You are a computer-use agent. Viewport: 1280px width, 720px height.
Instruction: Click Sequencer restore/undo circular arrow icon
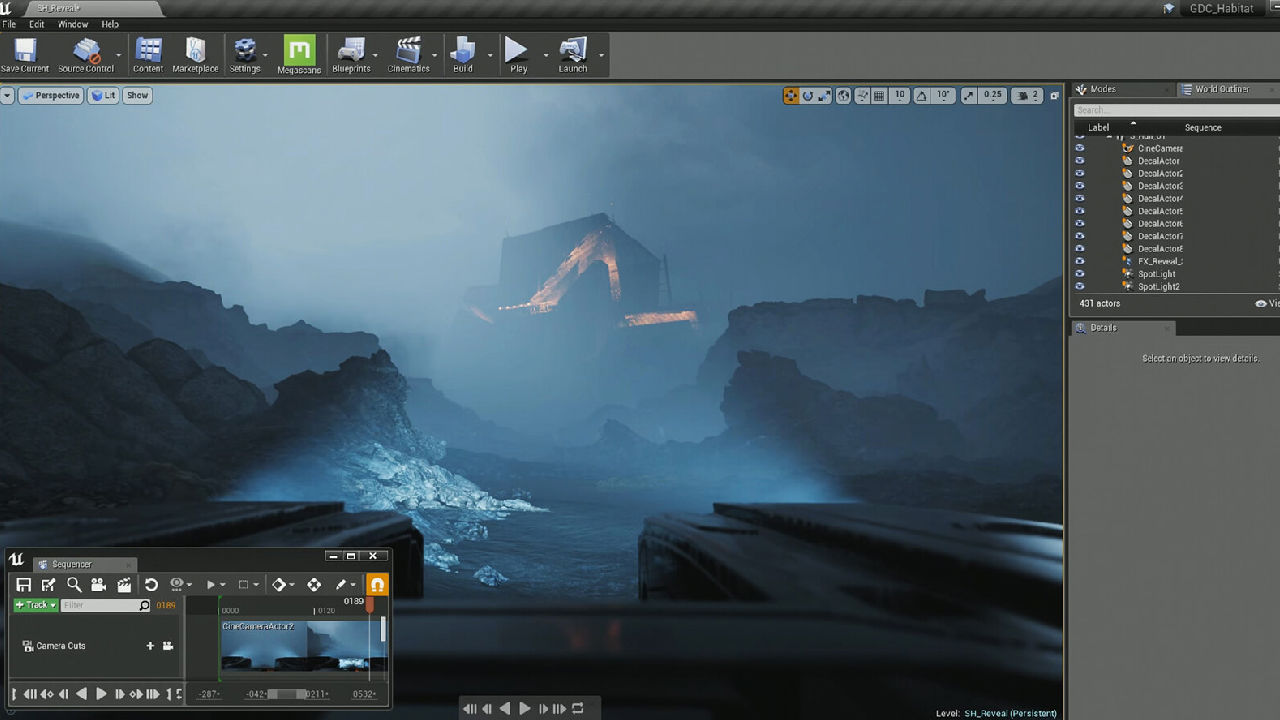(151, 585)
